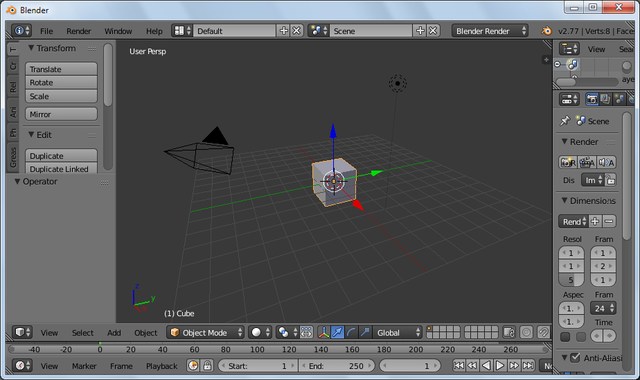Viewport: 640px width, 380px height.
Task: Remove render preset with minus
Action: 609,221
